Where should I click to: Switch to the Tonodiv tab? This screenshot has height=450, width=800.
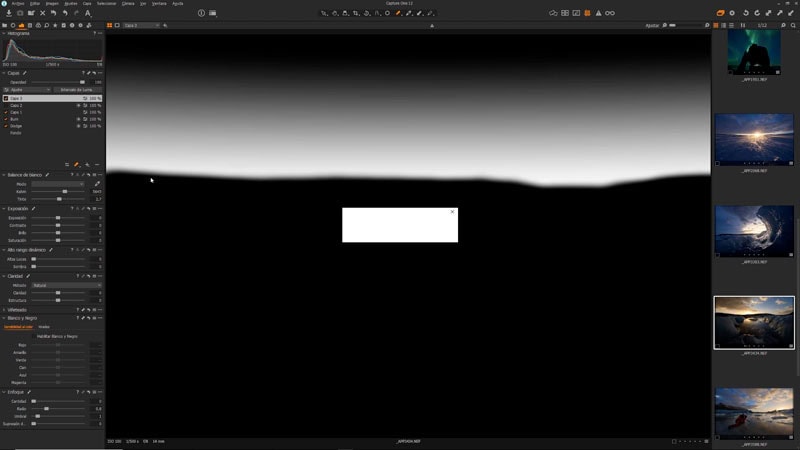click(44, 326)
